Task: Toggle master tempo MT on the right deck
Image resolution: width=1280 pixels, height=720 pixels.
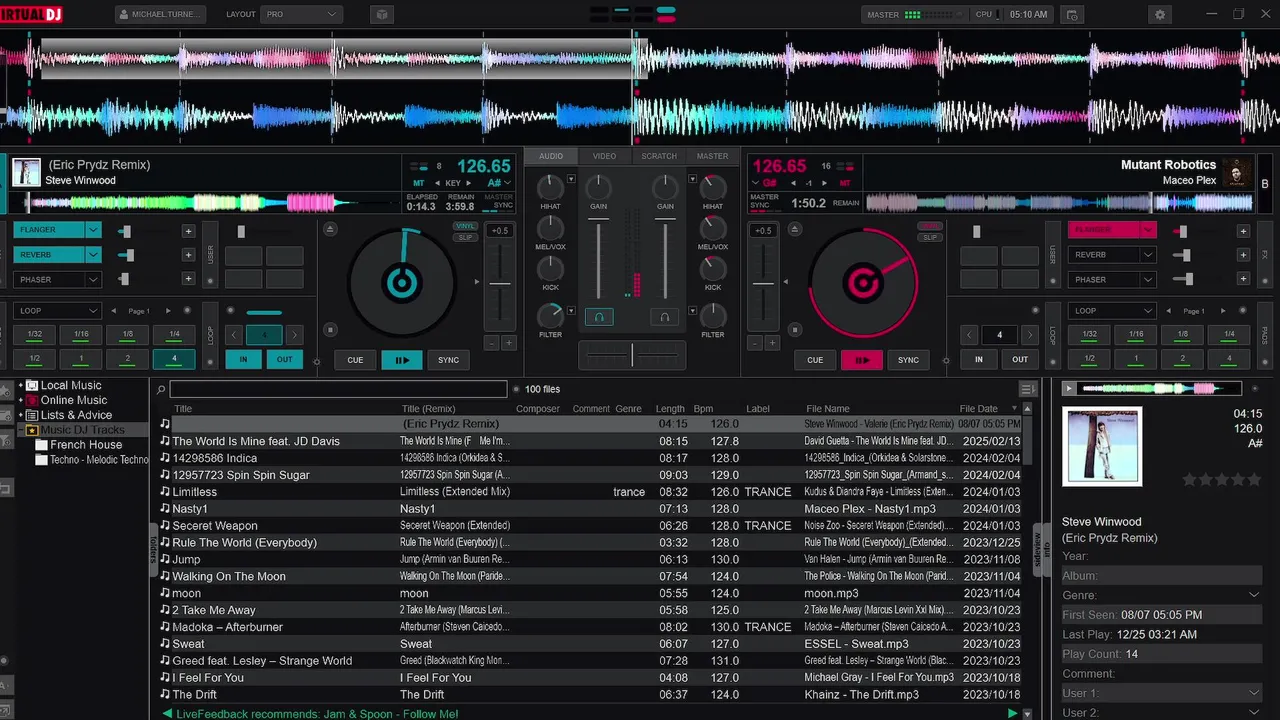Action: point(845,184)
